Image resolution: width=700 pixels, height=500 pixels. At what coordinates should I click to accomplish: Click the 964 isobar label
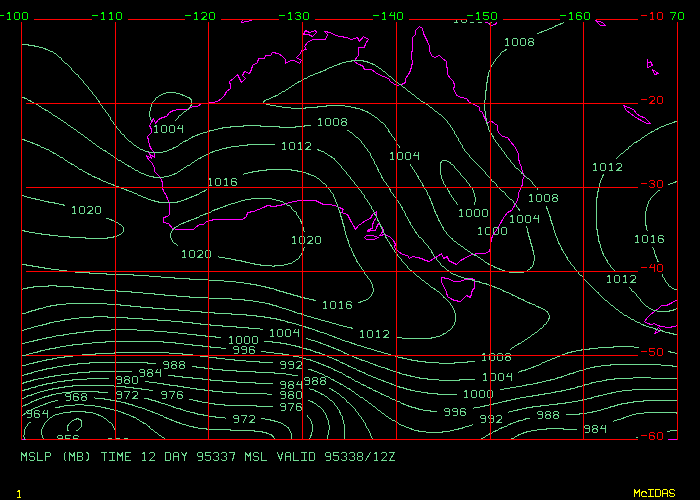tap(37, 414)
